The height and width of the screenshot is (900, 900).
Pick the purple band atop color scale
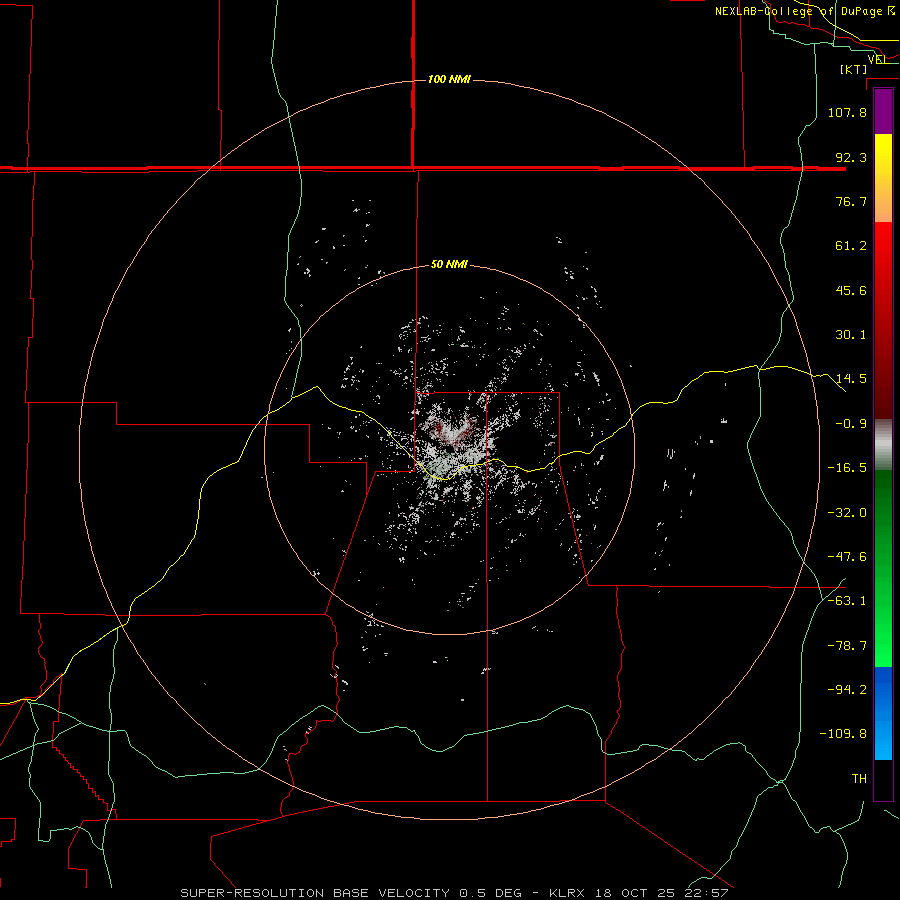point(883,111)
